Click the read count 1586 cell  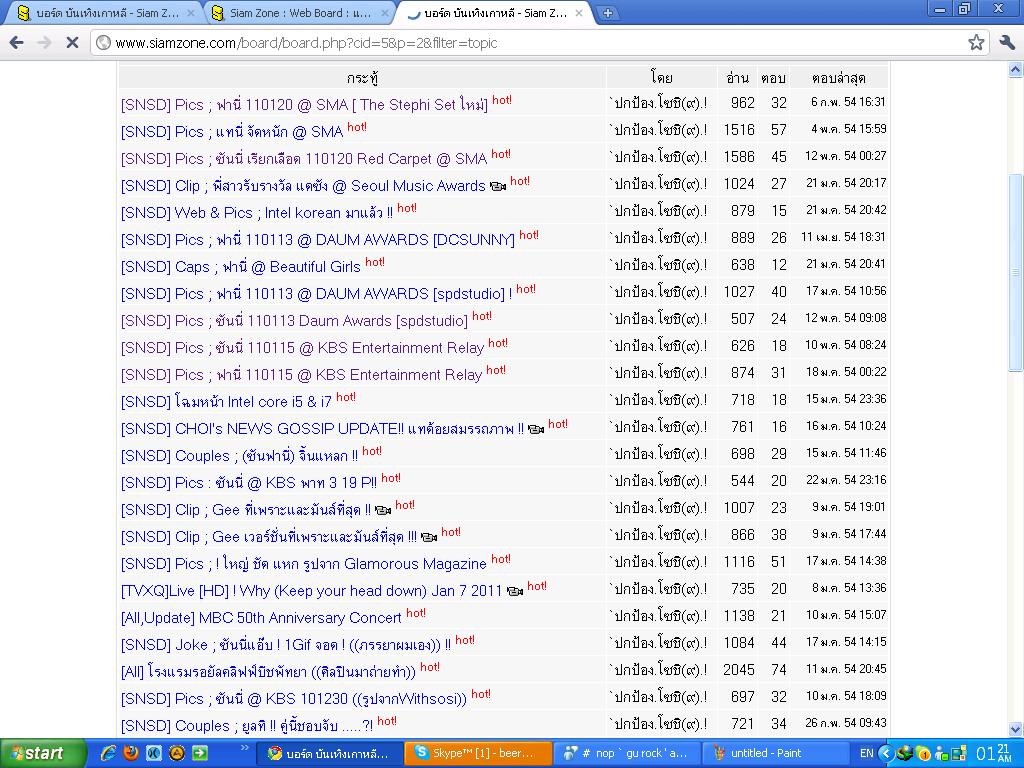(739, 157)
